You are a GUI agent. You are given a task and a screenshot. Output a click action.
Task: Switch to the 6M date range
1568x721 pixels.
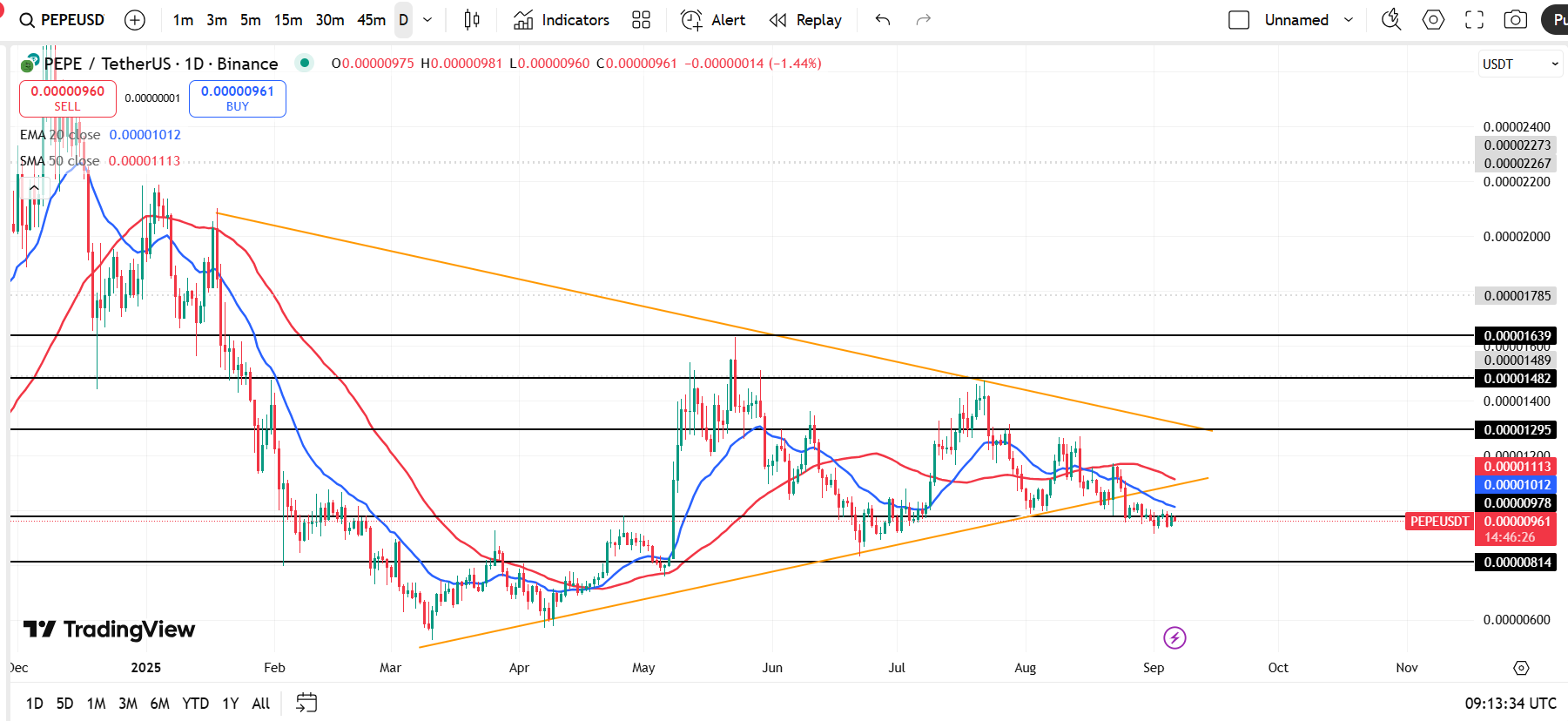pos(159,703)
